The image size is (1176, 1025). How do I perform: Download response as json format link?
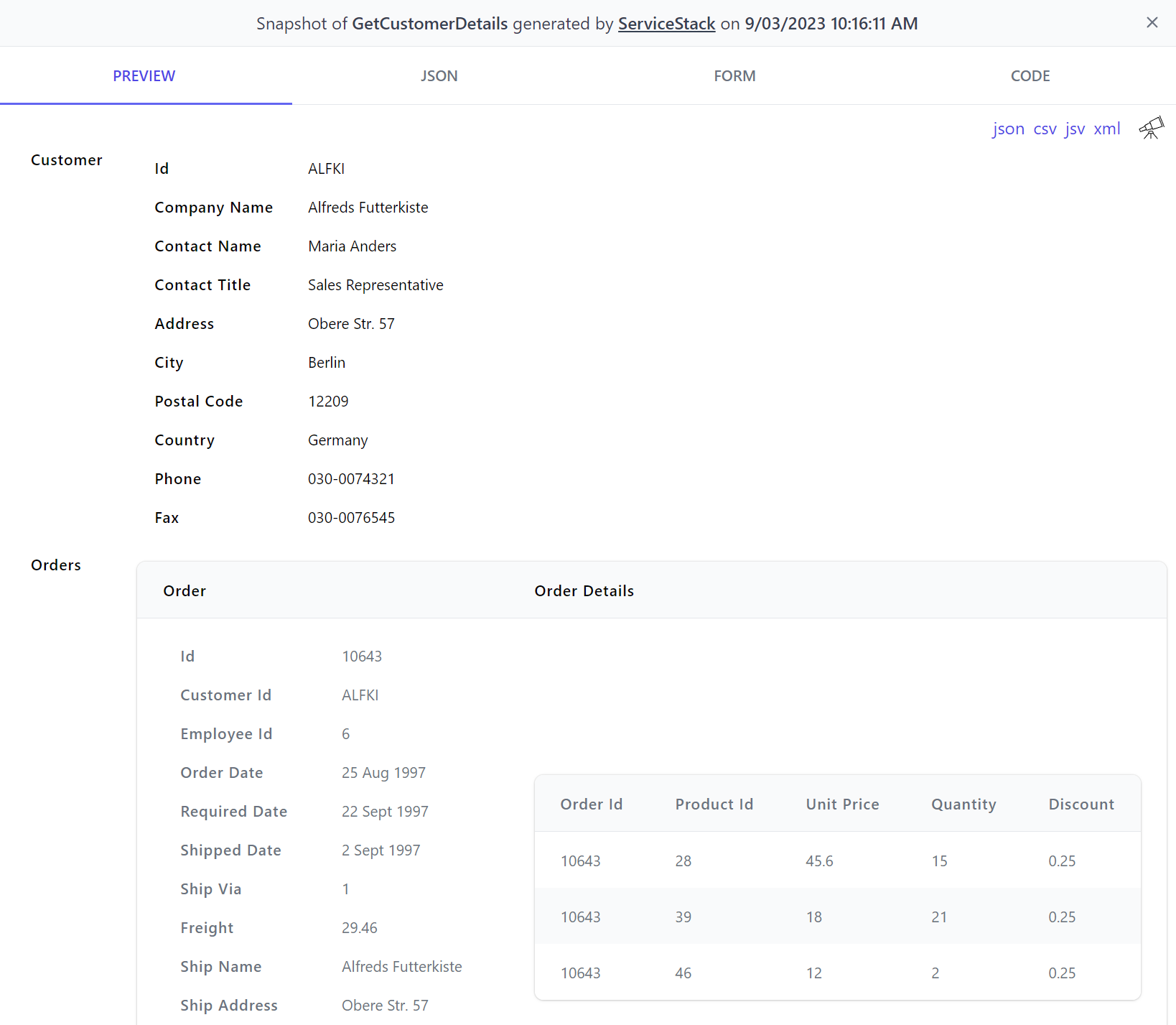pyautogui.click(x=1008, y=129)
